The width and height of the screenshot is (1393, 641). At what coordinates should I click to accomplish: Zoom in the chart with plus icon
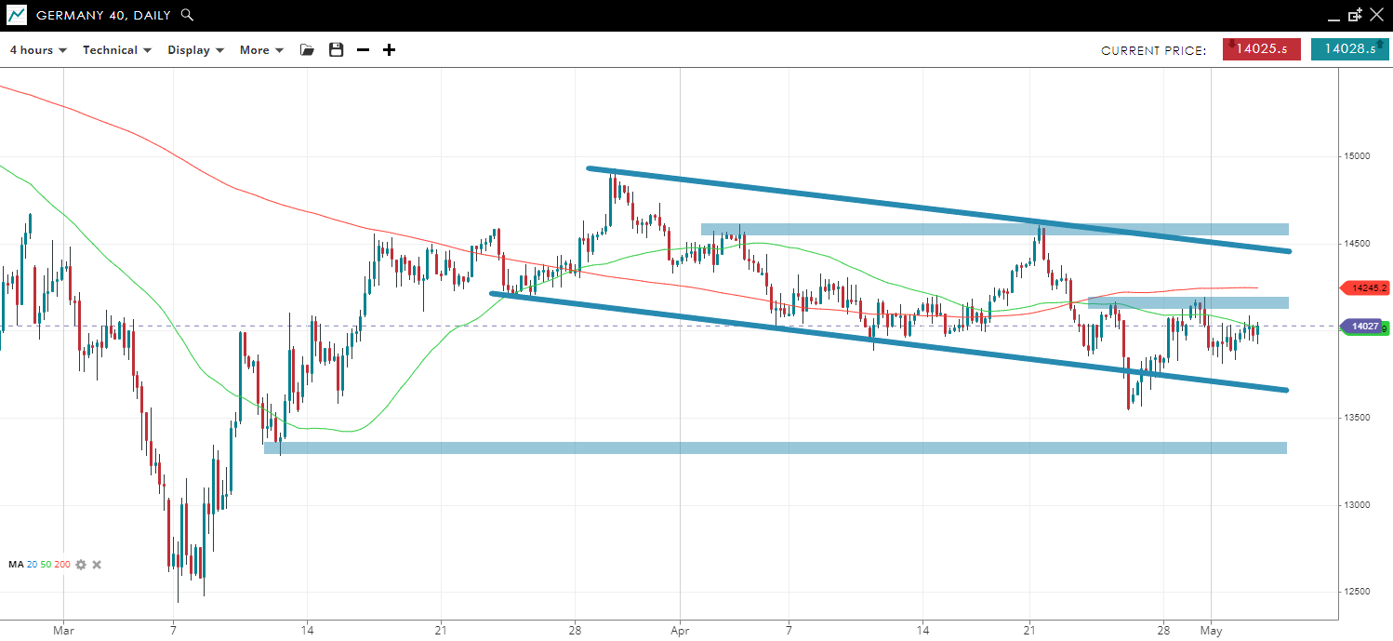[x=389, y=50]
